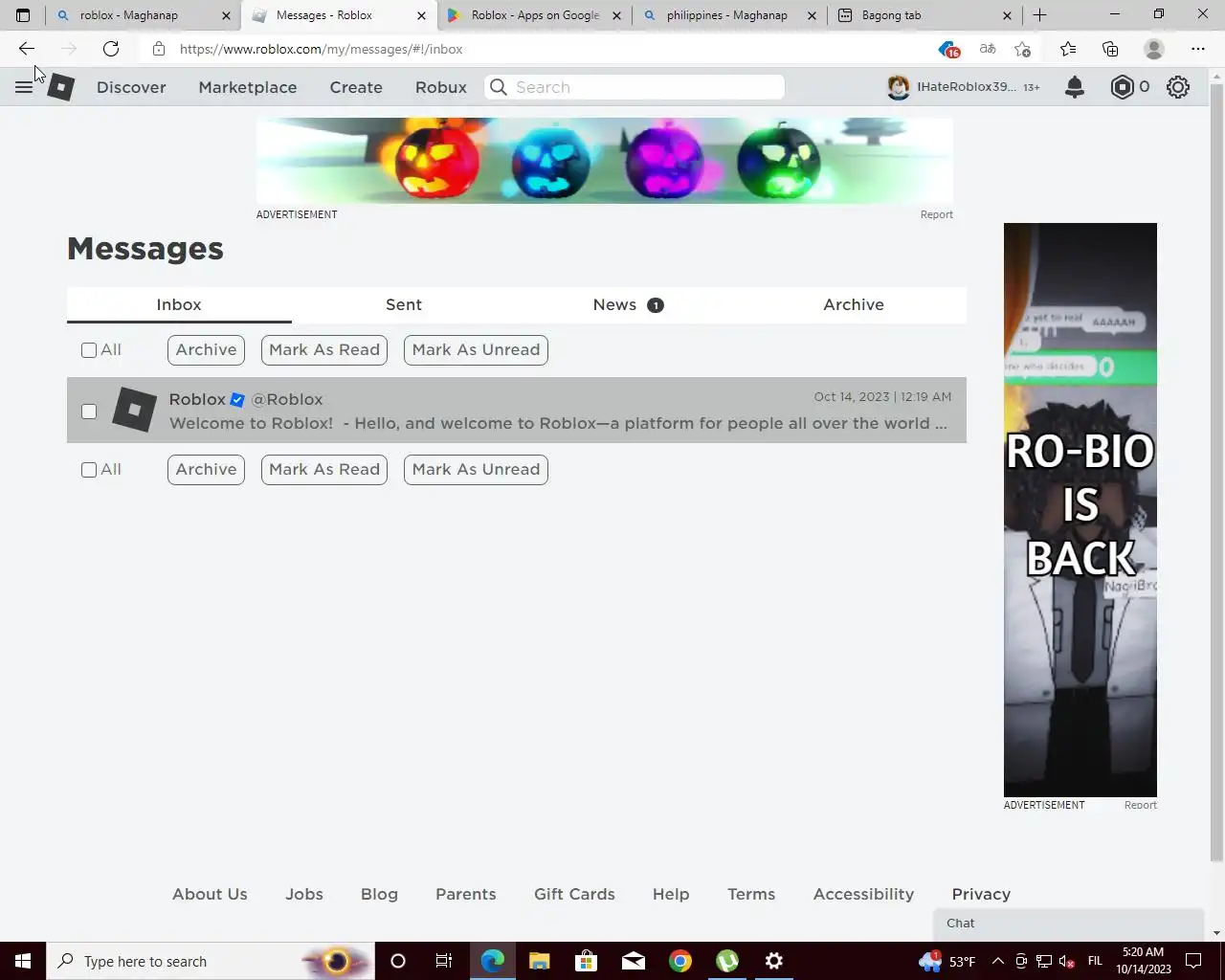The height and width of the screenshot is (980, 1225).
Task: Click the Windows Start button
Action: pyautogui.click(x=23, y=961)
